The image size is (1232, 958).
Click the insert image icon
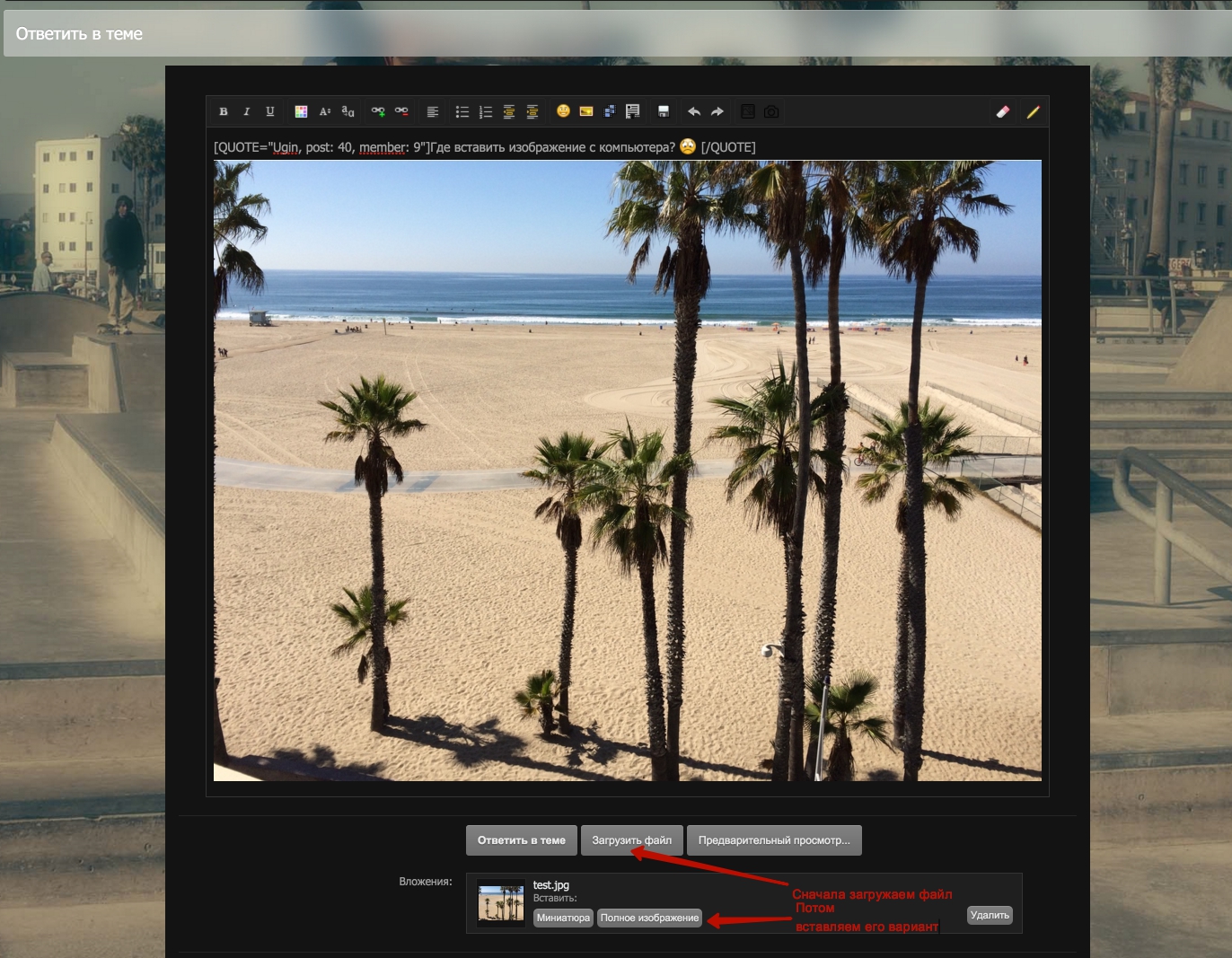tap(586, 112)
